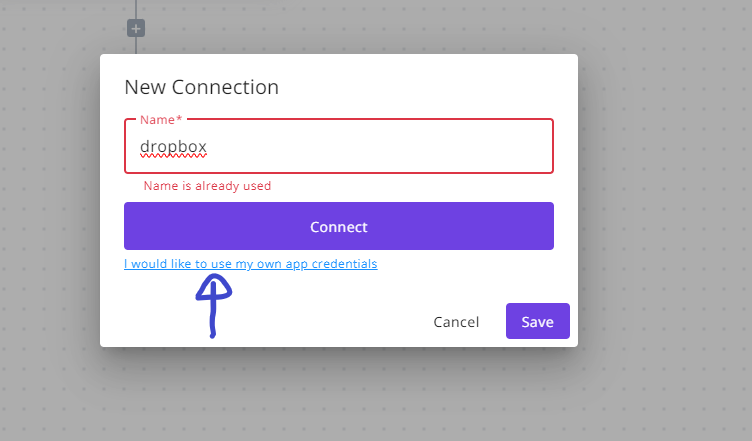This screenshot has height=441, width=752.
Task: Click the red 'Name*' field label
Action: [161, 119]
